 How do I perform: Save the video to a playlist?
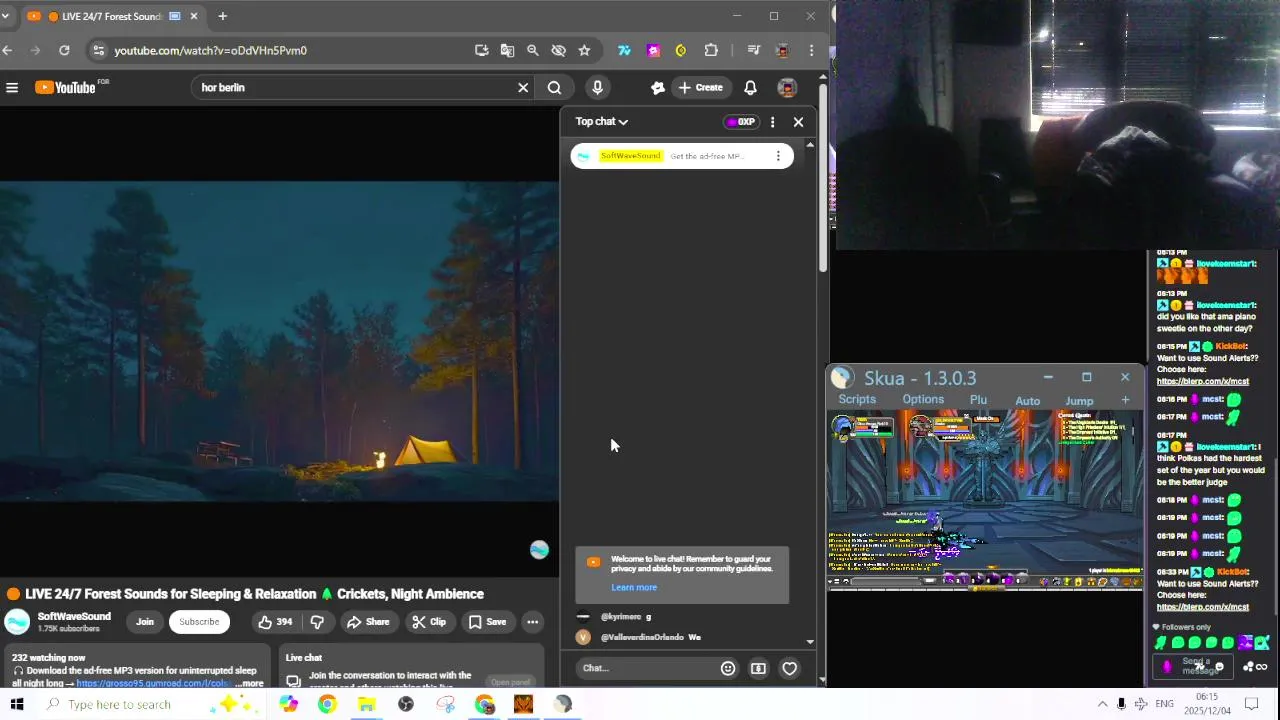coord(487,622)
